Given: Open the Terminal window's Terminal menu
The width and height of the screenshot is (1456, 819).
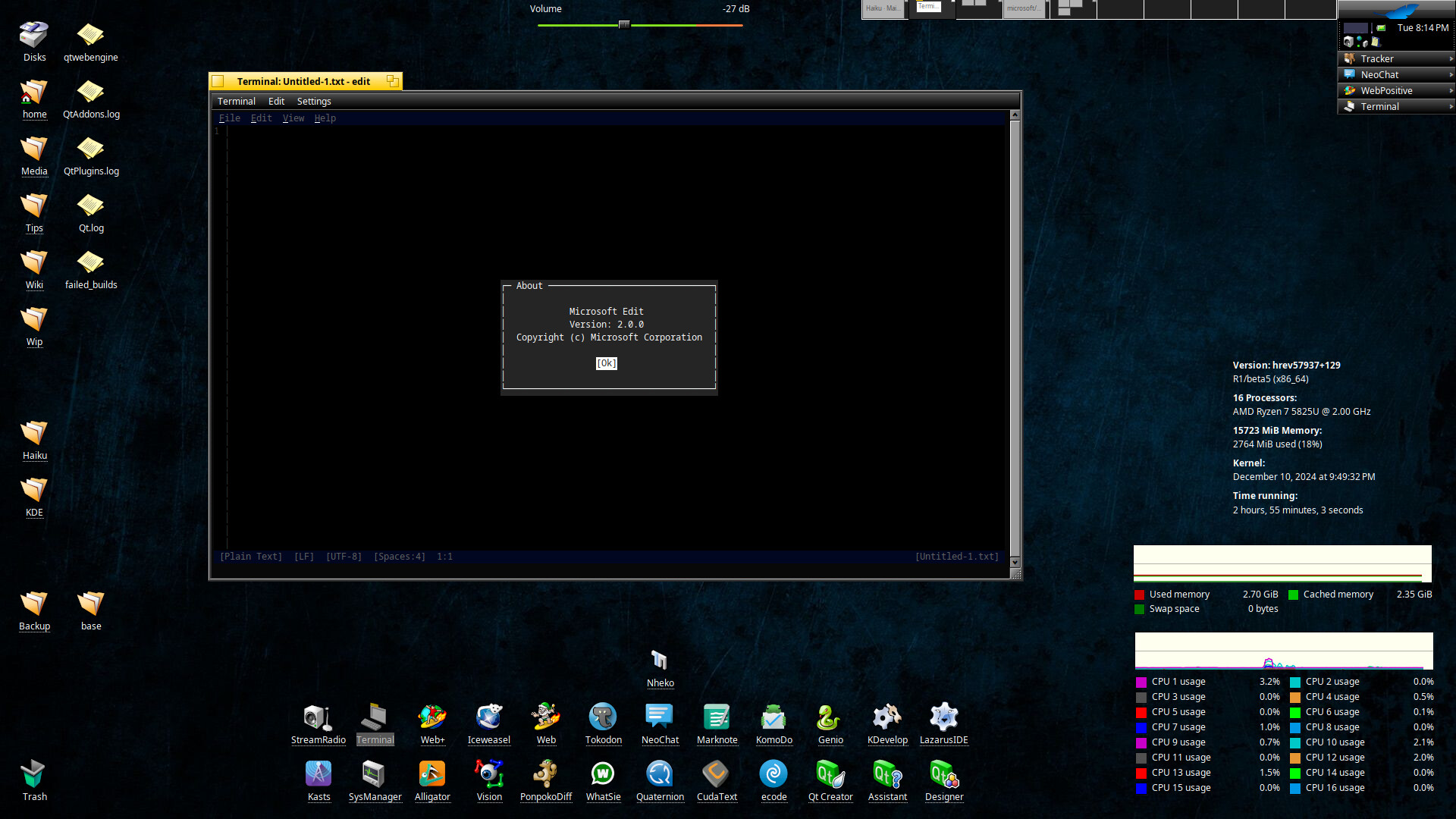Looking at the screenshot, I should [237, 102].
